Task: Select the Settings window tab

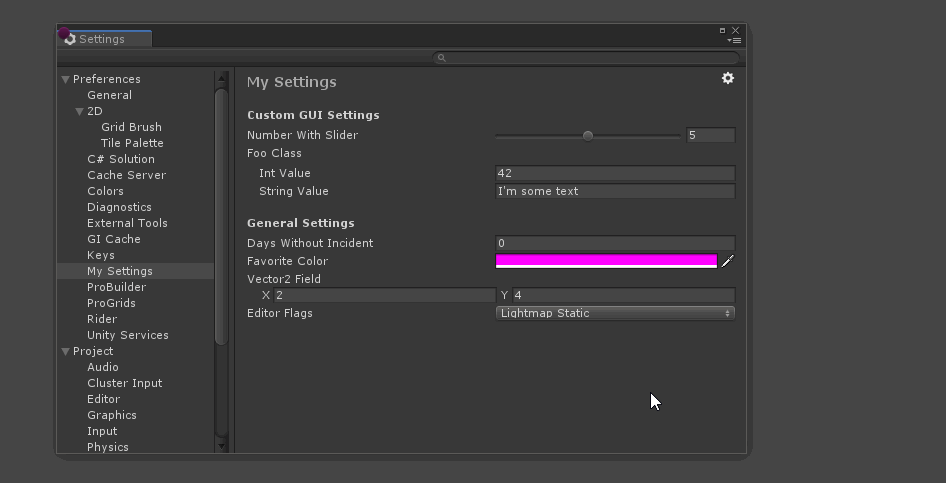Action: 102,39
